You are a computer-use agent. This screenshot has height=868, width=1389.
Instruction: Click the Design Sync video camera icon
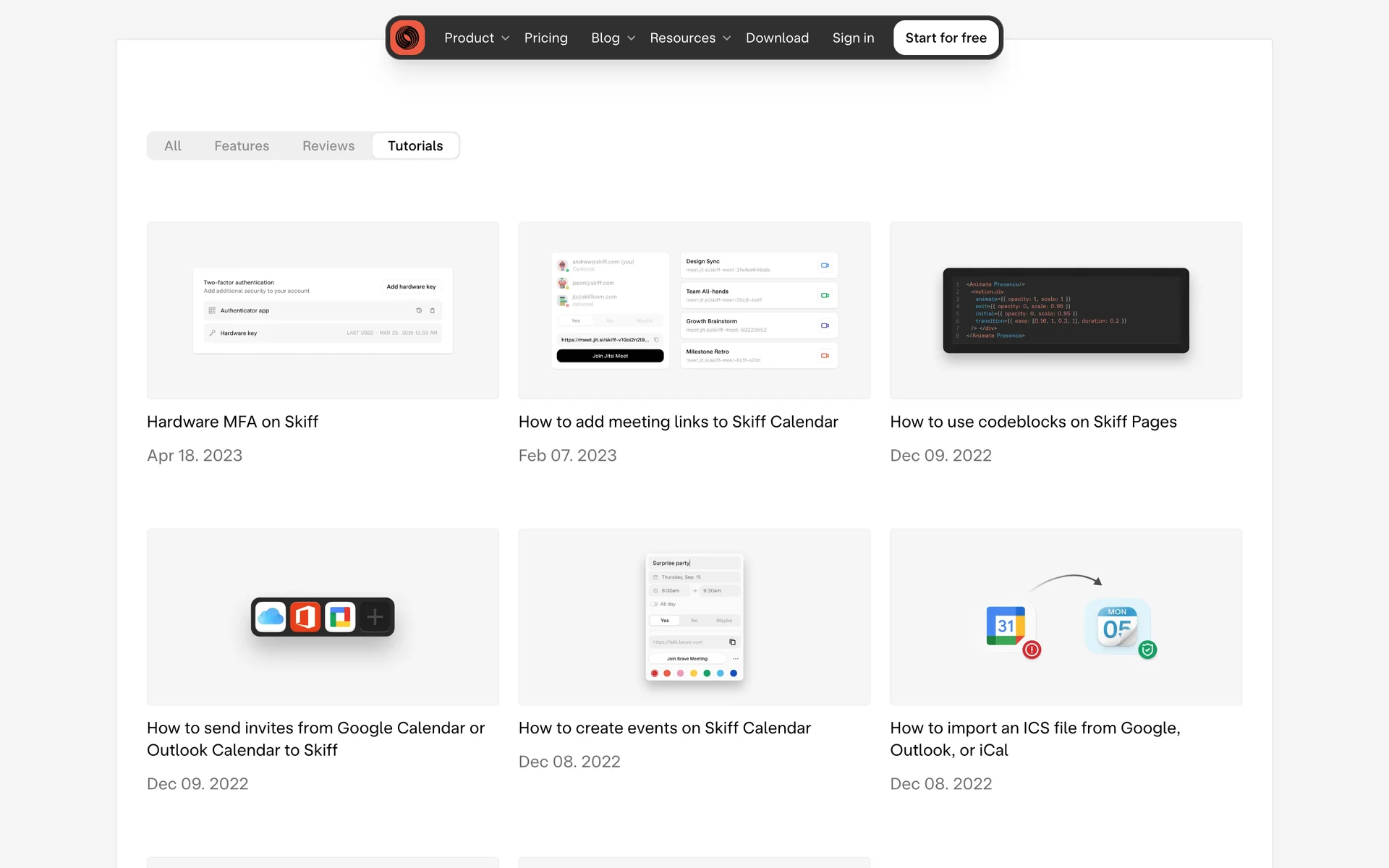pos(825,265)
